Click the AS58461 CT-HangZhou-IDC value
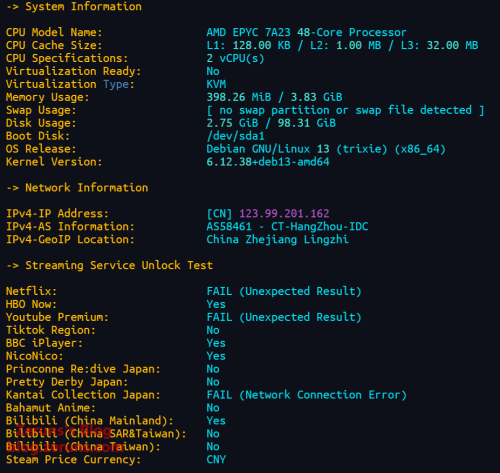The width and height of the screenshot is (500, 473). 287,227
